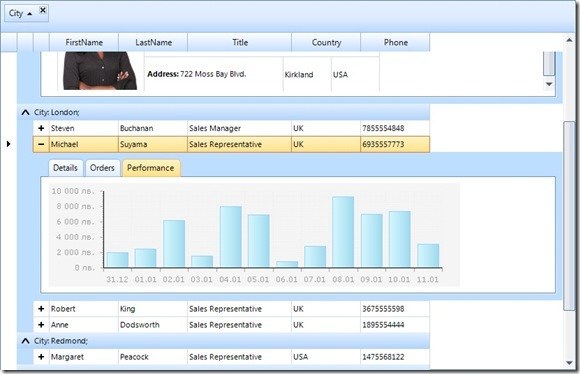Sort by the FirstName column header

pos(84,42)
